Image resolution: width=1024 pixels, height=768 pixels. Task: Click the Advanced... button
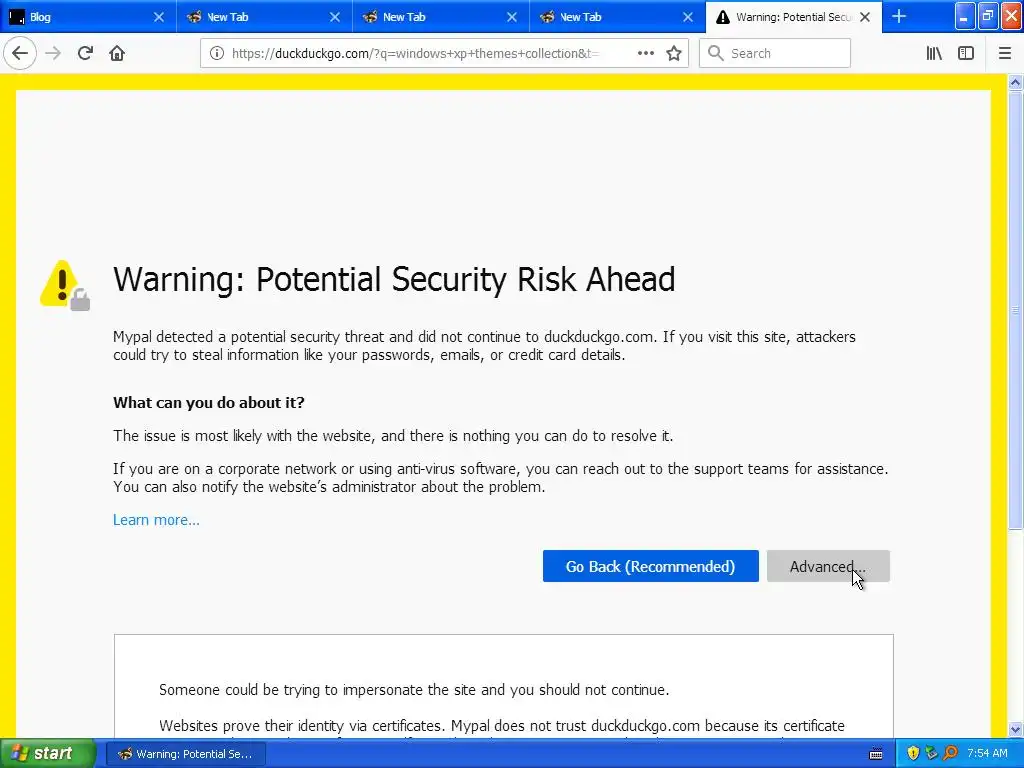tap(828, 566)
